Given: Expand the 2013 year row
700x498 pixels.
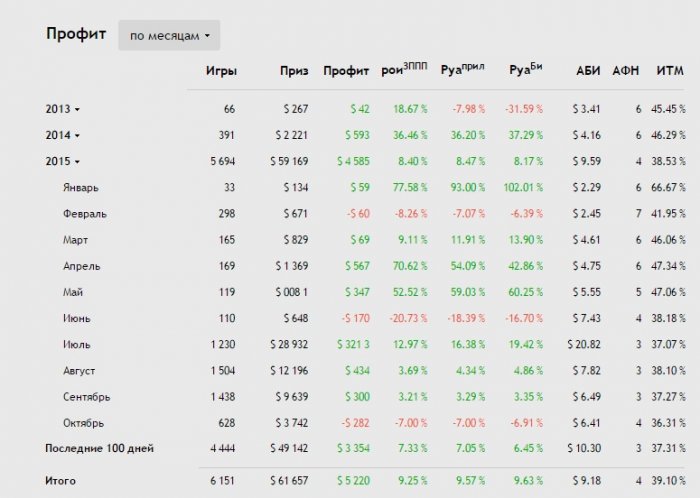Looking at the screenshot, I should [62, 108].
